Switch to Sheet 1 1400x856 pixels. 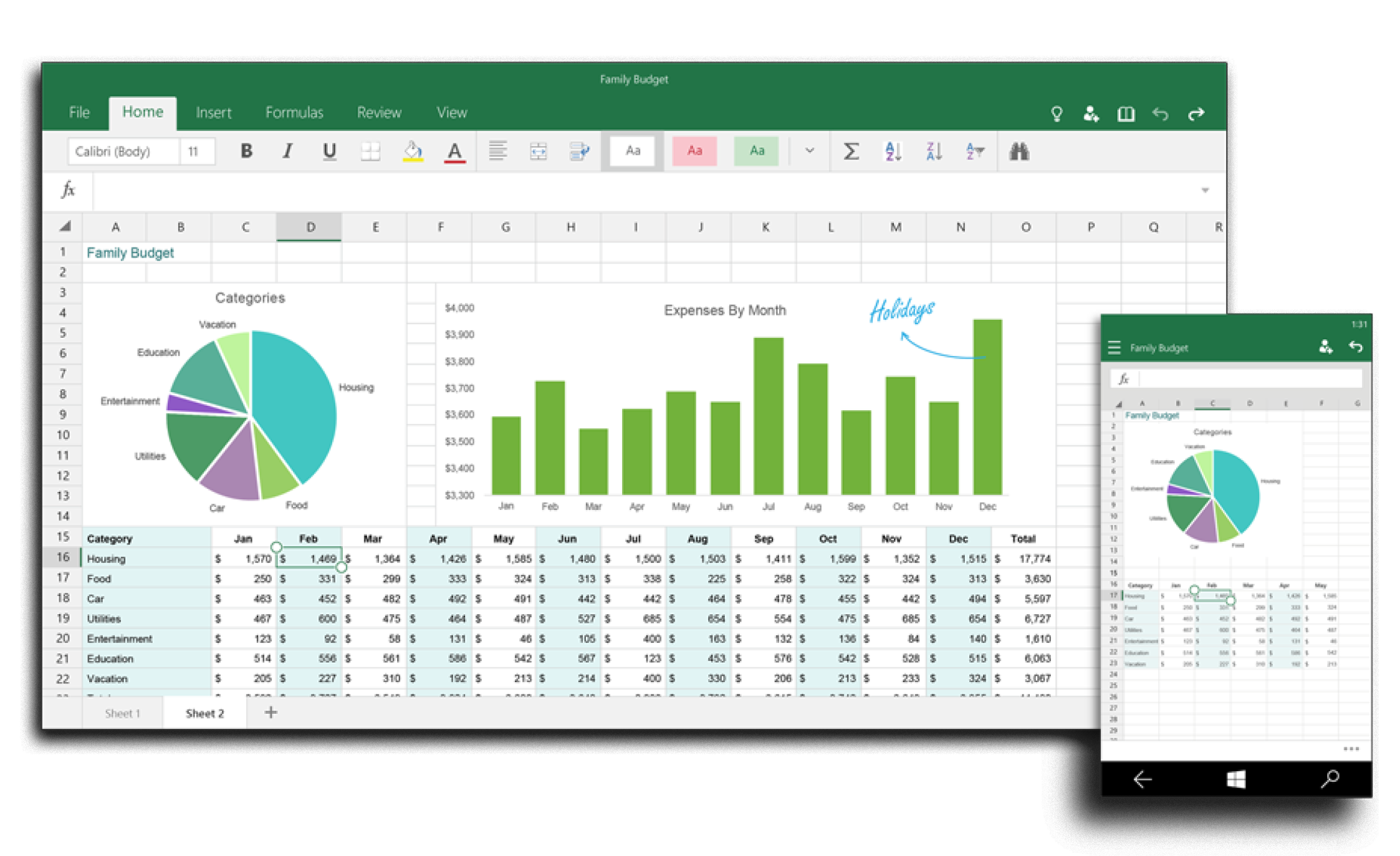coord(122,713)
